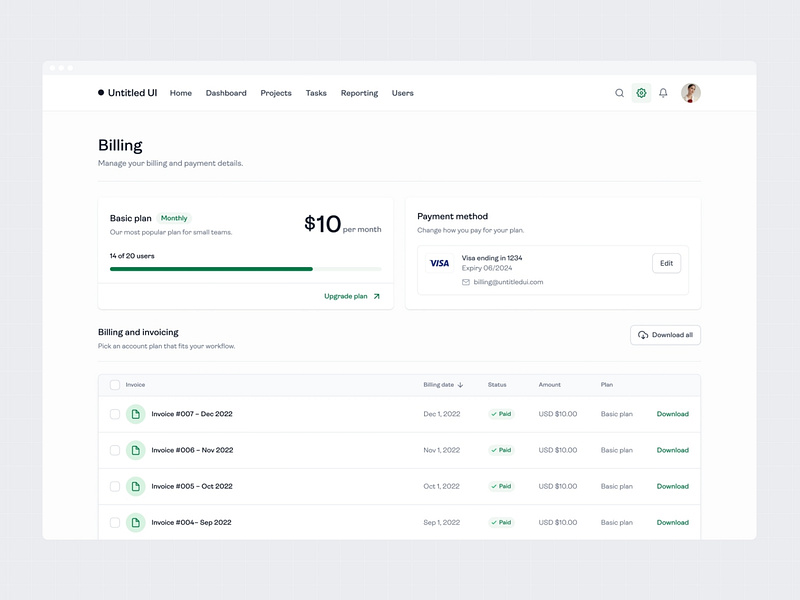Open the user avatar profile picture
This screenshot has width=800, height=600.
(x=690, y=93)
